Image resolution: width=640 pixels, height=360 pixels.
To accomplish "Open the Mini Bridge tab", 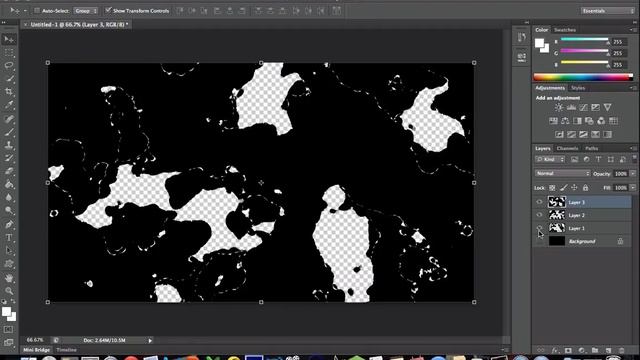I will (36, 350).
